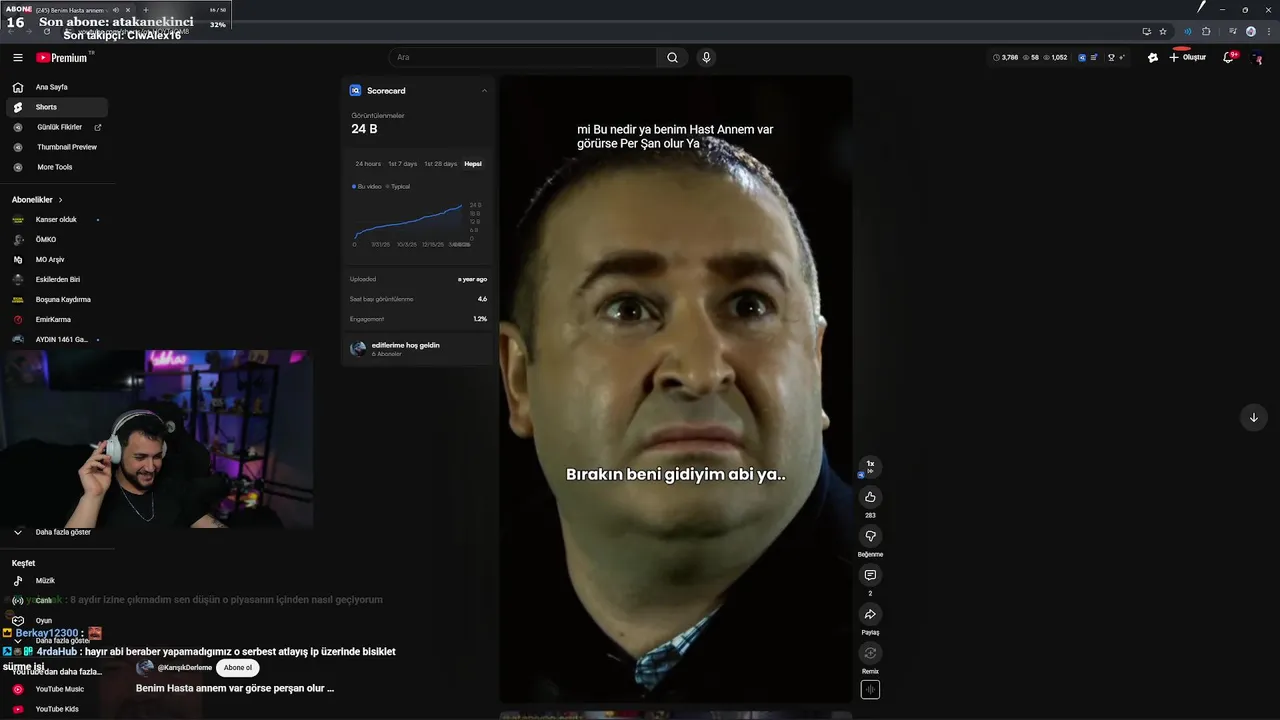This screenshot has width=1280, height=720.
Task: Click the trophy icon in header stats
Action: (1111, 58)
